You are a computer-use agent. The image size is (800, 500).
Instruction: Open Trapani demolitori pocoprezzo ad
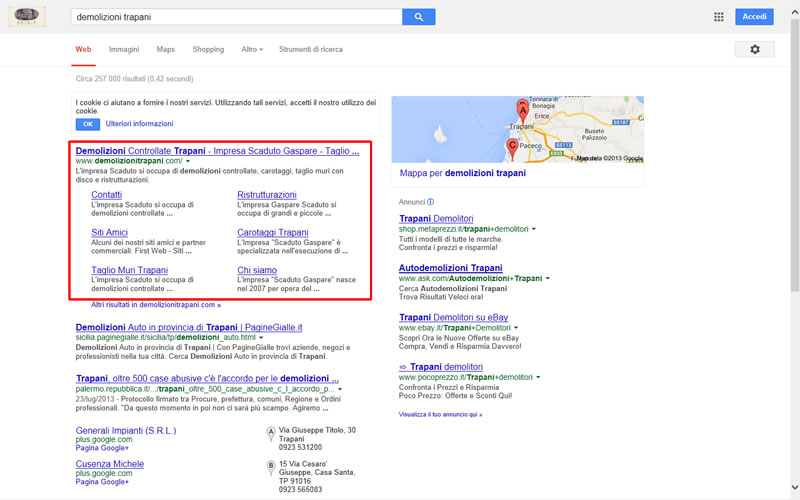[x=441, y=367]
